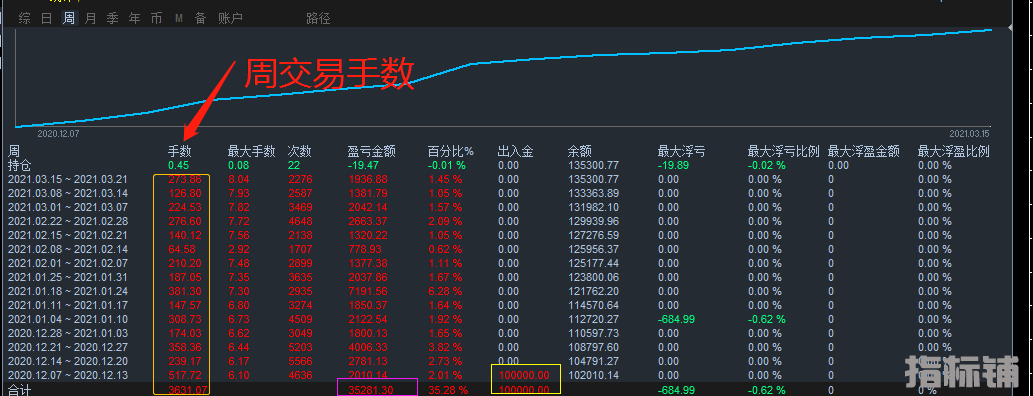Click the 2020.12.07 ~ 2020.12.13 week row
Screen dimensions: 1033x396
point(507,375)
